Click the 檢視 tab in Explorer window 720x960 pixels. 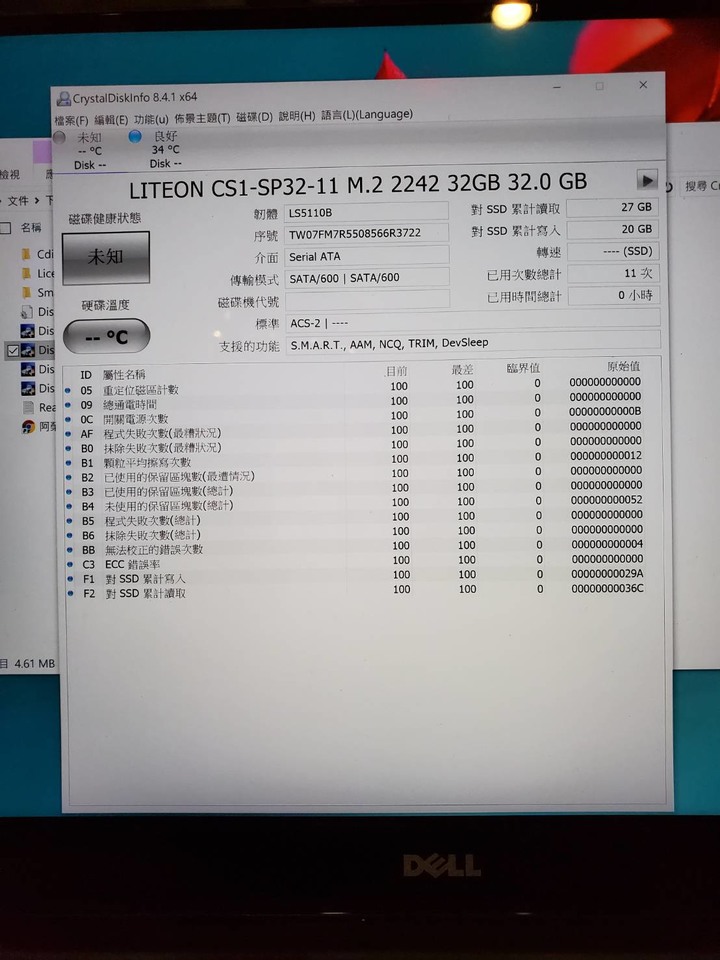tap(10, 174)
